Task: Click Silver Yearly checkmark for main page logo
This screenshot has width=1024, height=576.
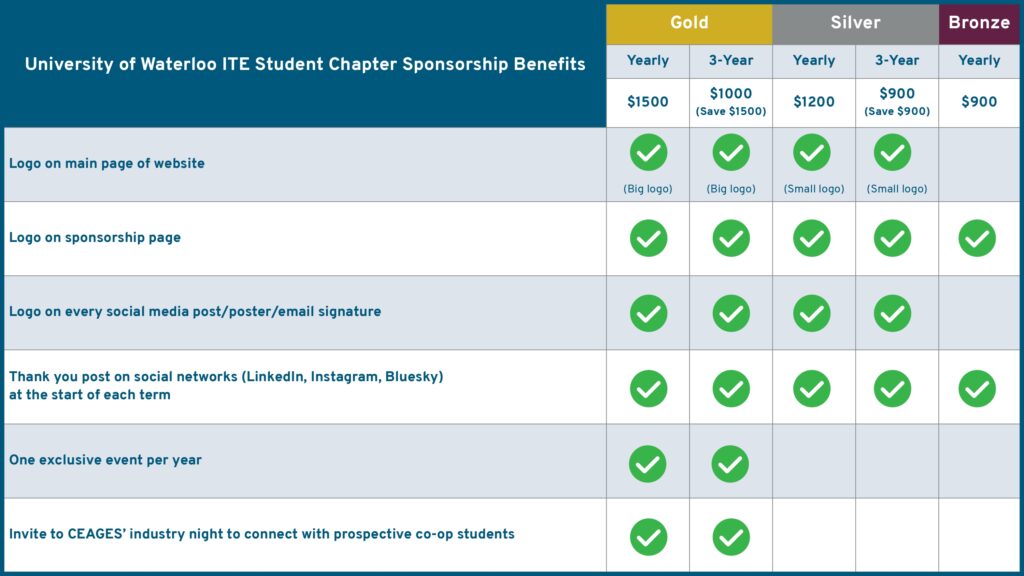Action: (811, 153)
